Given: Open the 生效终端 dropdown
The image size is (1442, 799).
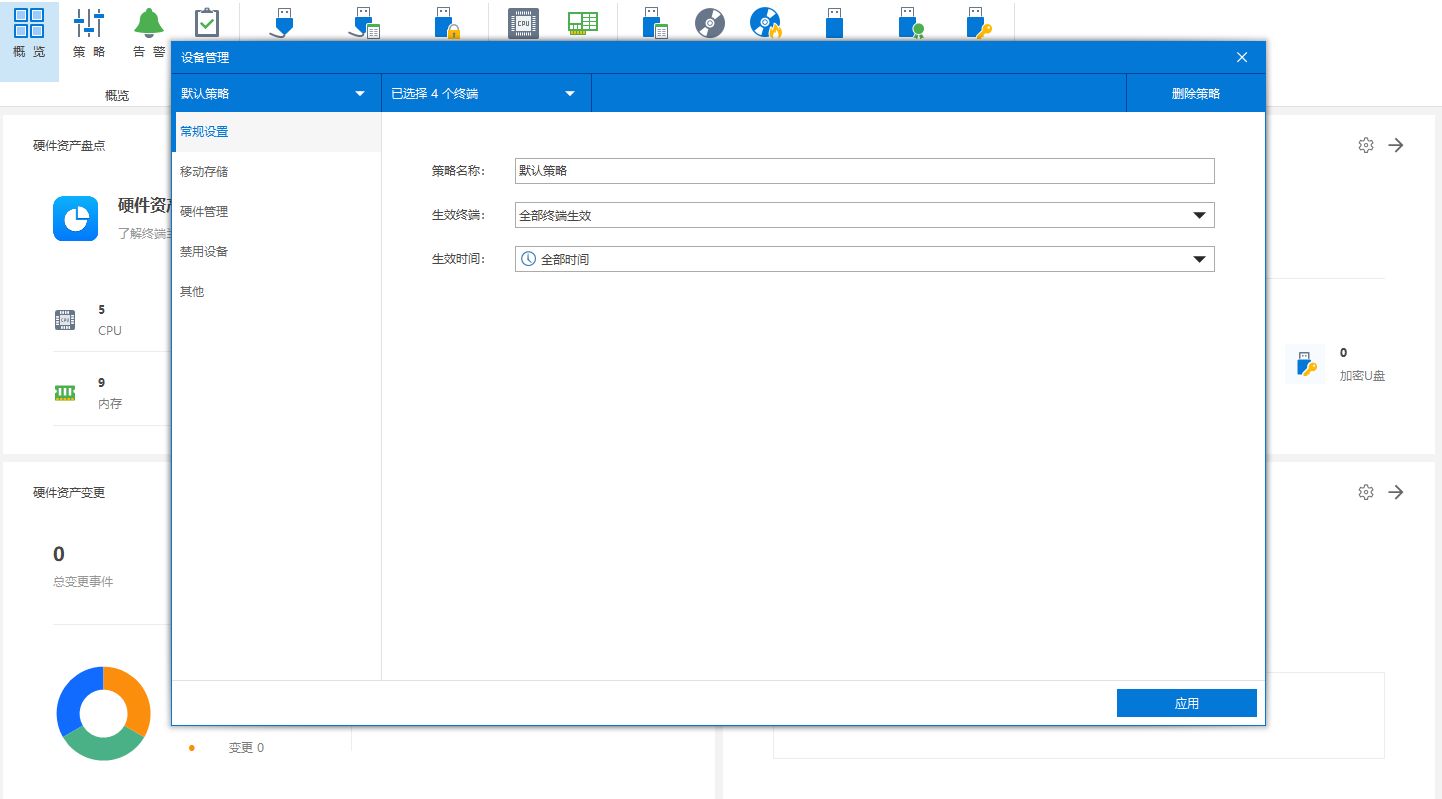Looking at the screenshot, I should pyautogui.click(x=864, y=215).
